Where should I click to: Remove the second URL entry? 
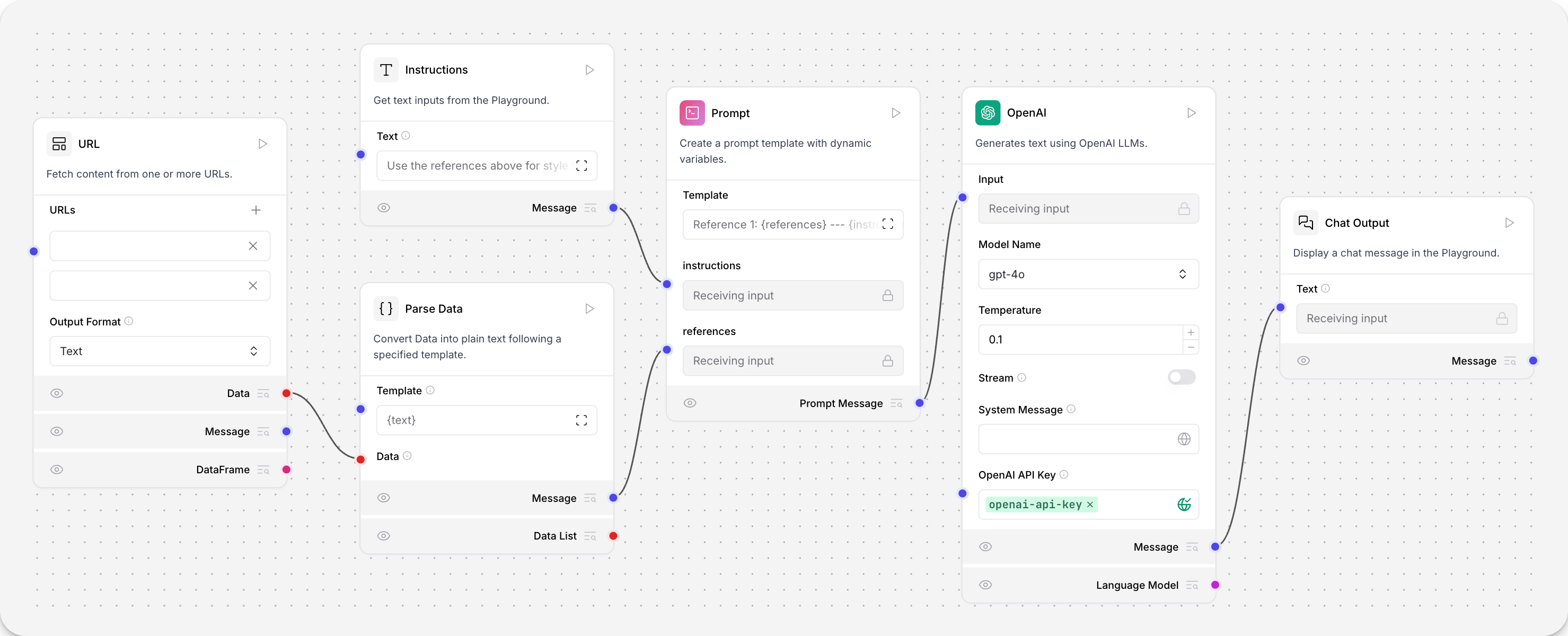click(253, 286)
